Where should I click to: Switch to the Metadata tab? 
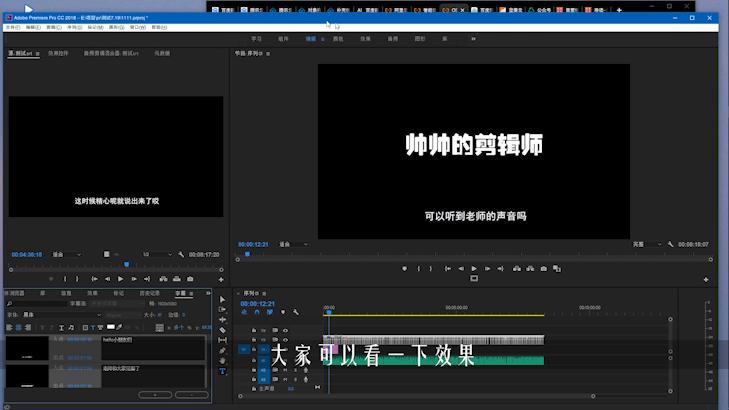pyautogui.click(x=162, y=53)
